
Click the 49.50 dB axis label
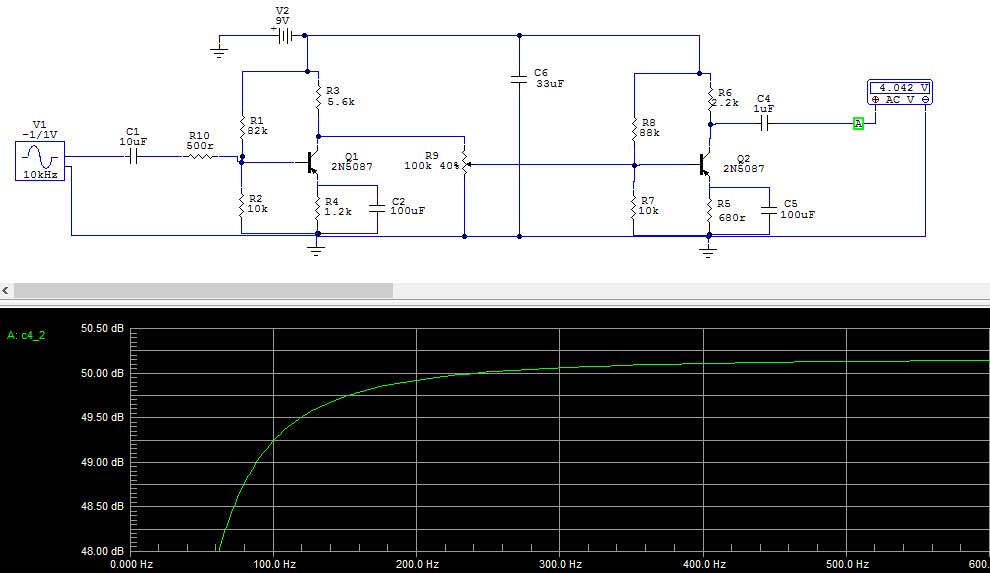[102, 417]
